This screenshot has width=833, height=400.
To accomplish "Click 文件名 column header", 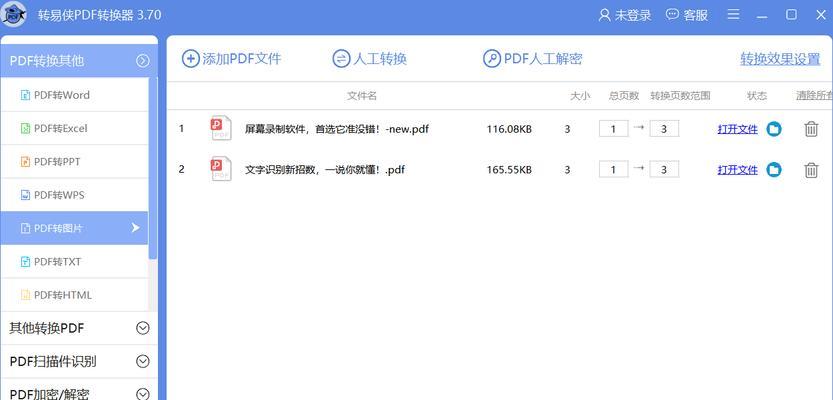I will pyautogui.click(x=362, y=96).
